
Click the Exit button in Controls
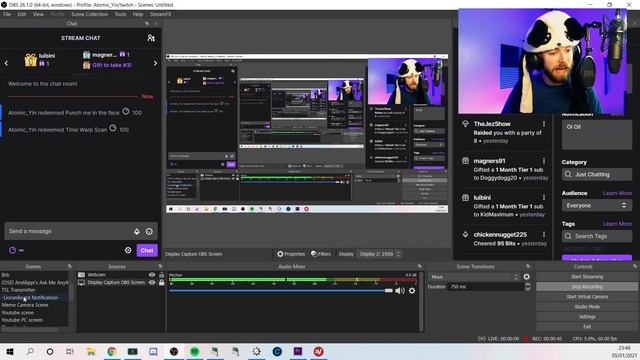tap(587, 327)
